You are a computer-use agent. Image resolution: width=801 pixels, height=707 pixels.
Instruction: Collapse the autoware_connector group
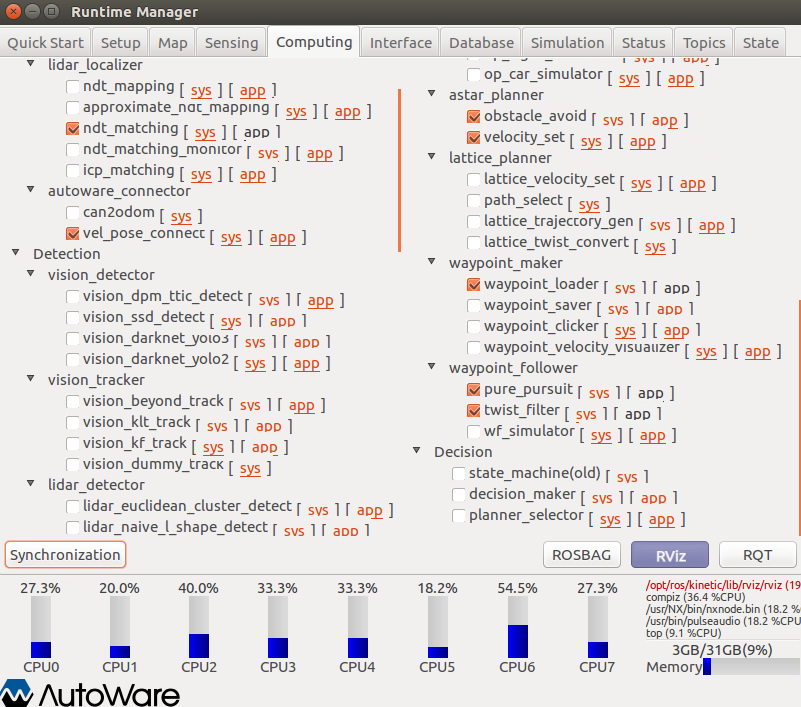[x=31, y=190]
